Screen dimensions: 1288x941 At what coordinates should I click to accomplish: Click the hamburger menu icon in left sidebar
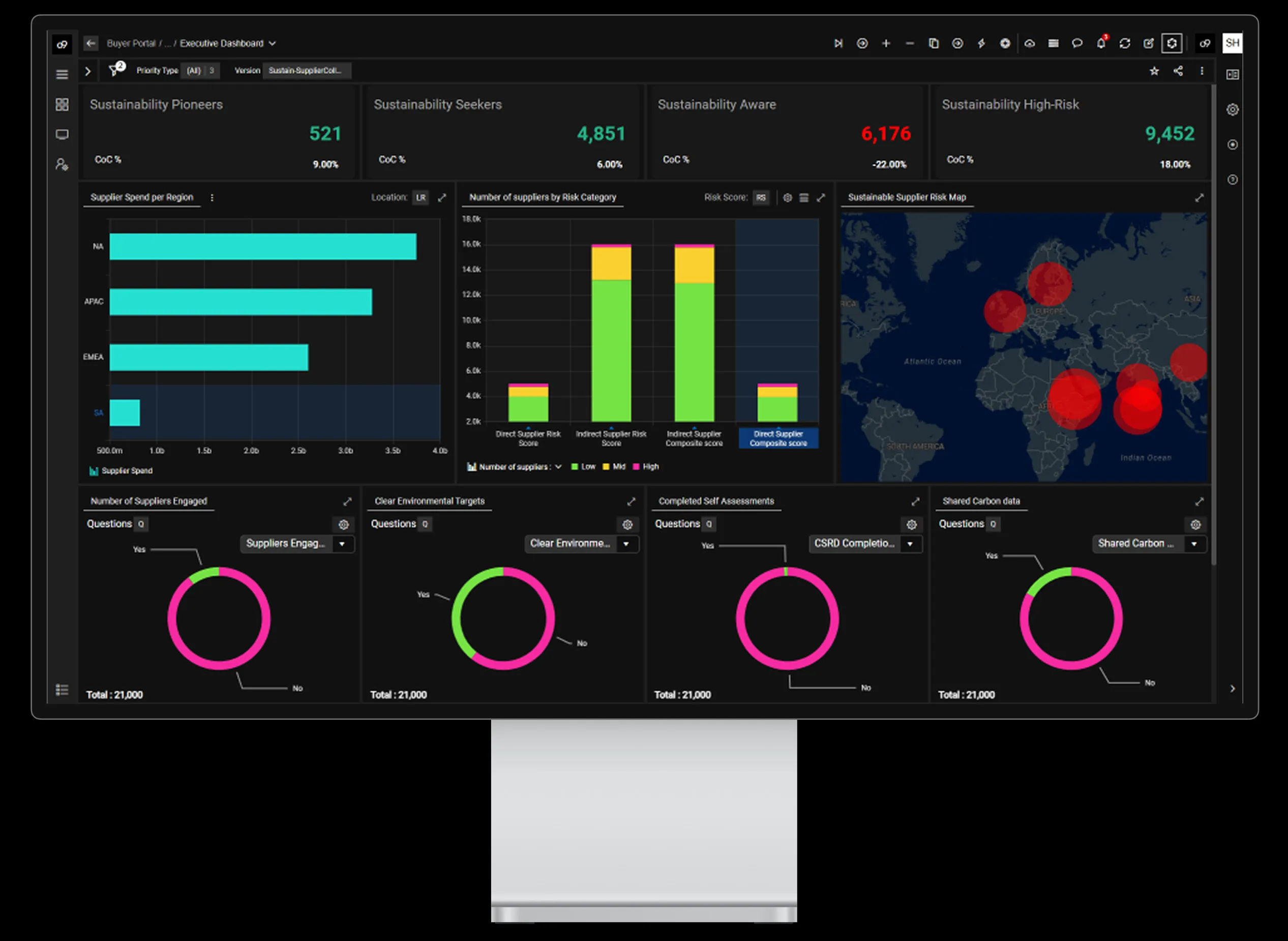pos(62,75)
